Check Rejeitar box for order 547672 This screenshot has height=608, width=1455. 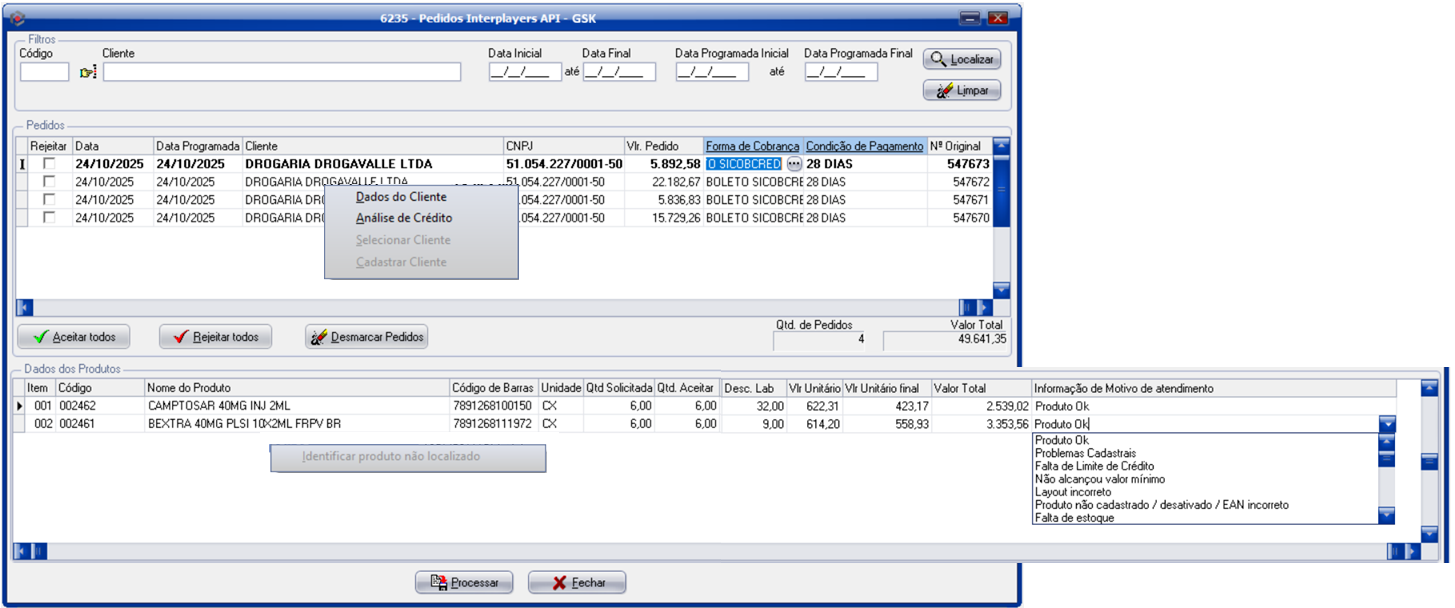(48, 182)
